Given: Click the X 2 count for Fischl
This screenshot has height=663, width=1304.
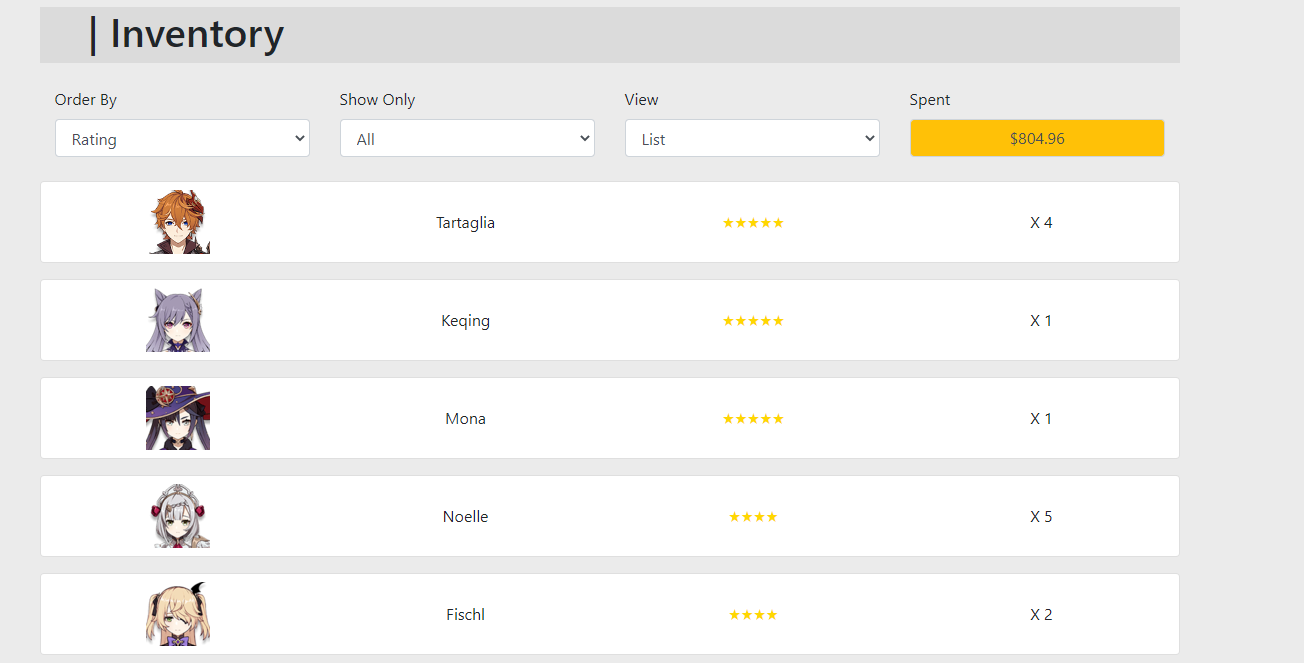Looking at the screenshot, I should [1041, 615].
